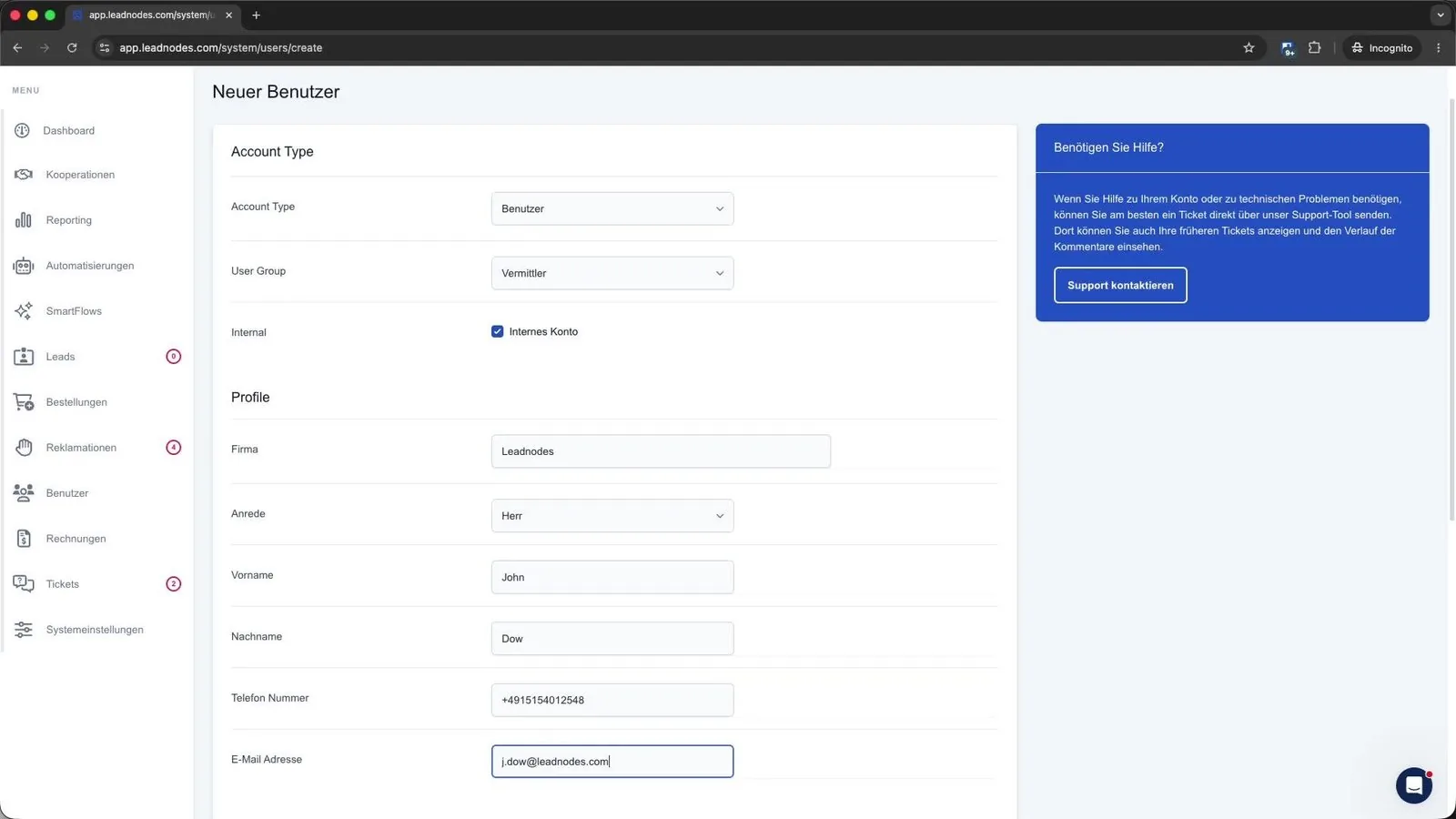Click the Kooperationen handshake icon
The width and height of the screenshot is (1456, 819).
(x=24, y=174)
